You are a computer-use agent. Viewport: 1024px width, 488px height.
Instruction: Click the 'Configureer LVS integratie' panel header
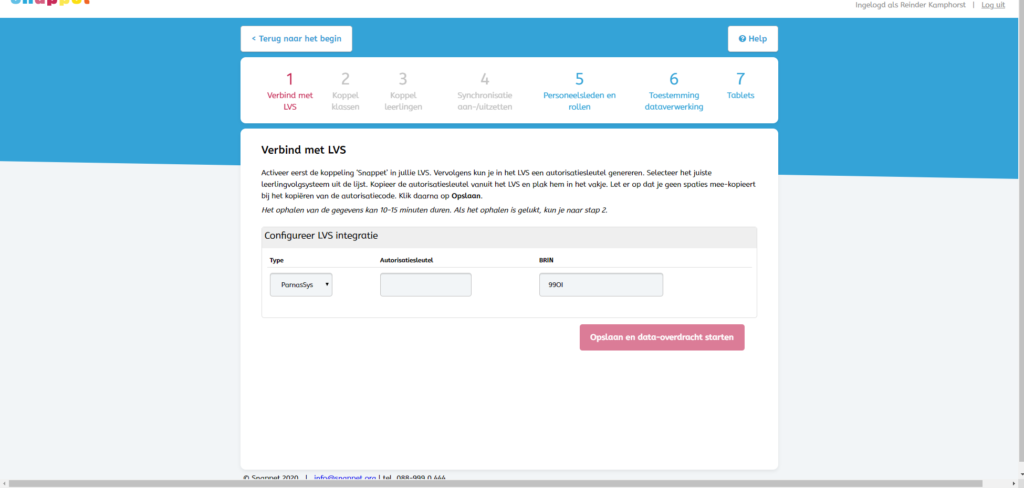(x=320, y=236)
